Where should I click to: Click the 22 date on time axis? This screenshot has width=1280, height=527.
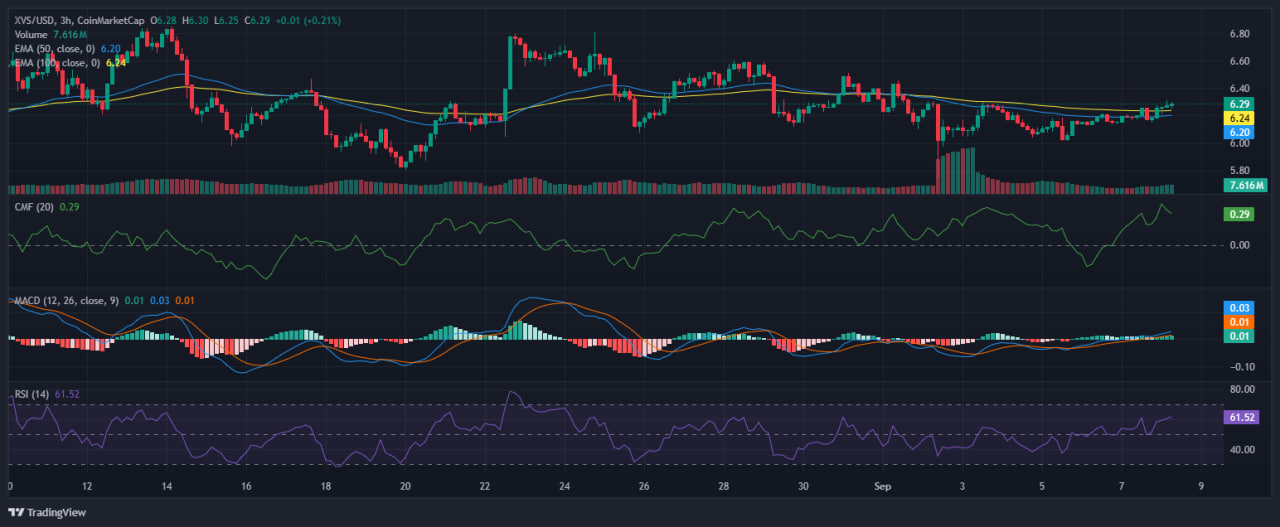coord(485,487)
